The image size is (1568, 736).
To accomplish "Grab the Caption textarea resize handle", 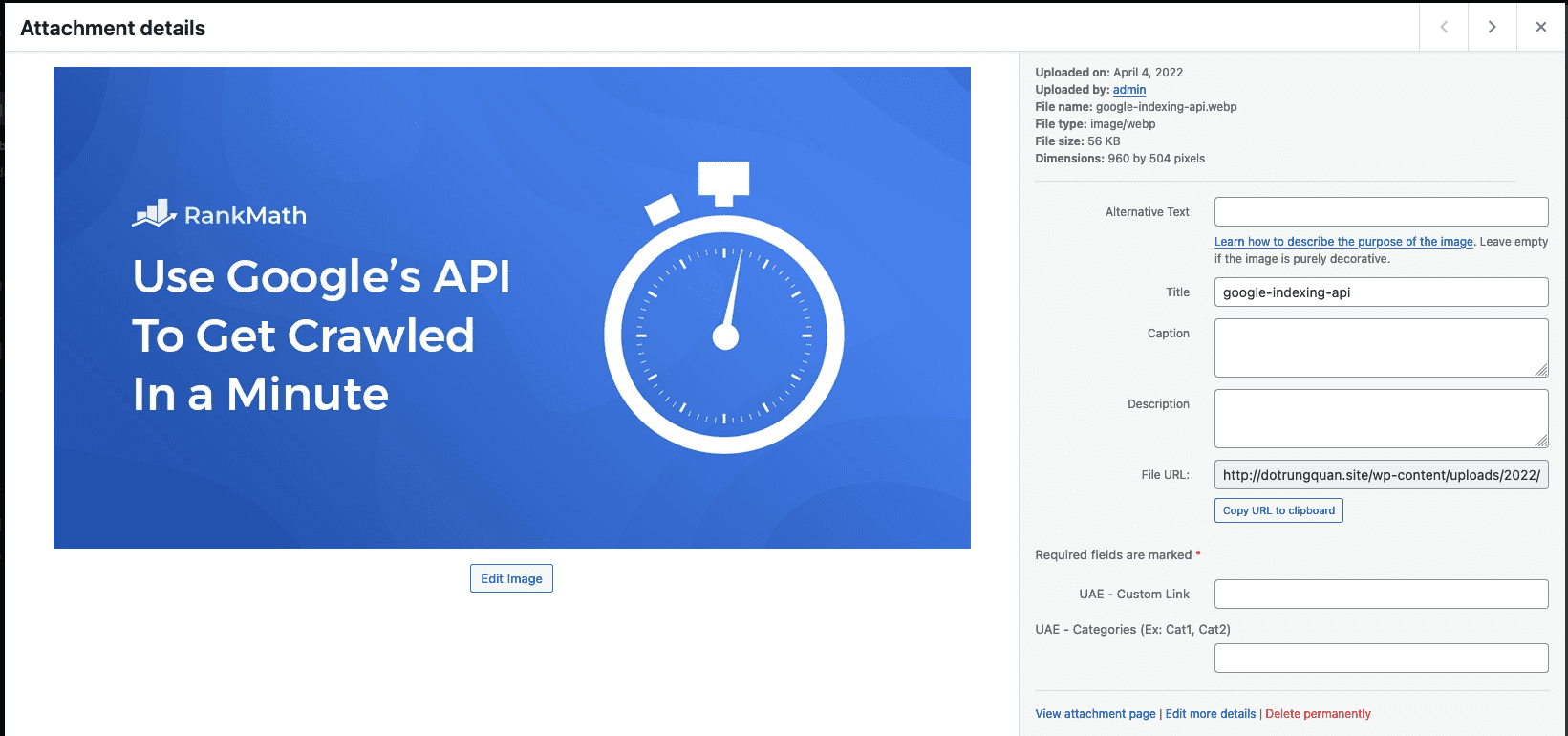I will pos(1541,371).
